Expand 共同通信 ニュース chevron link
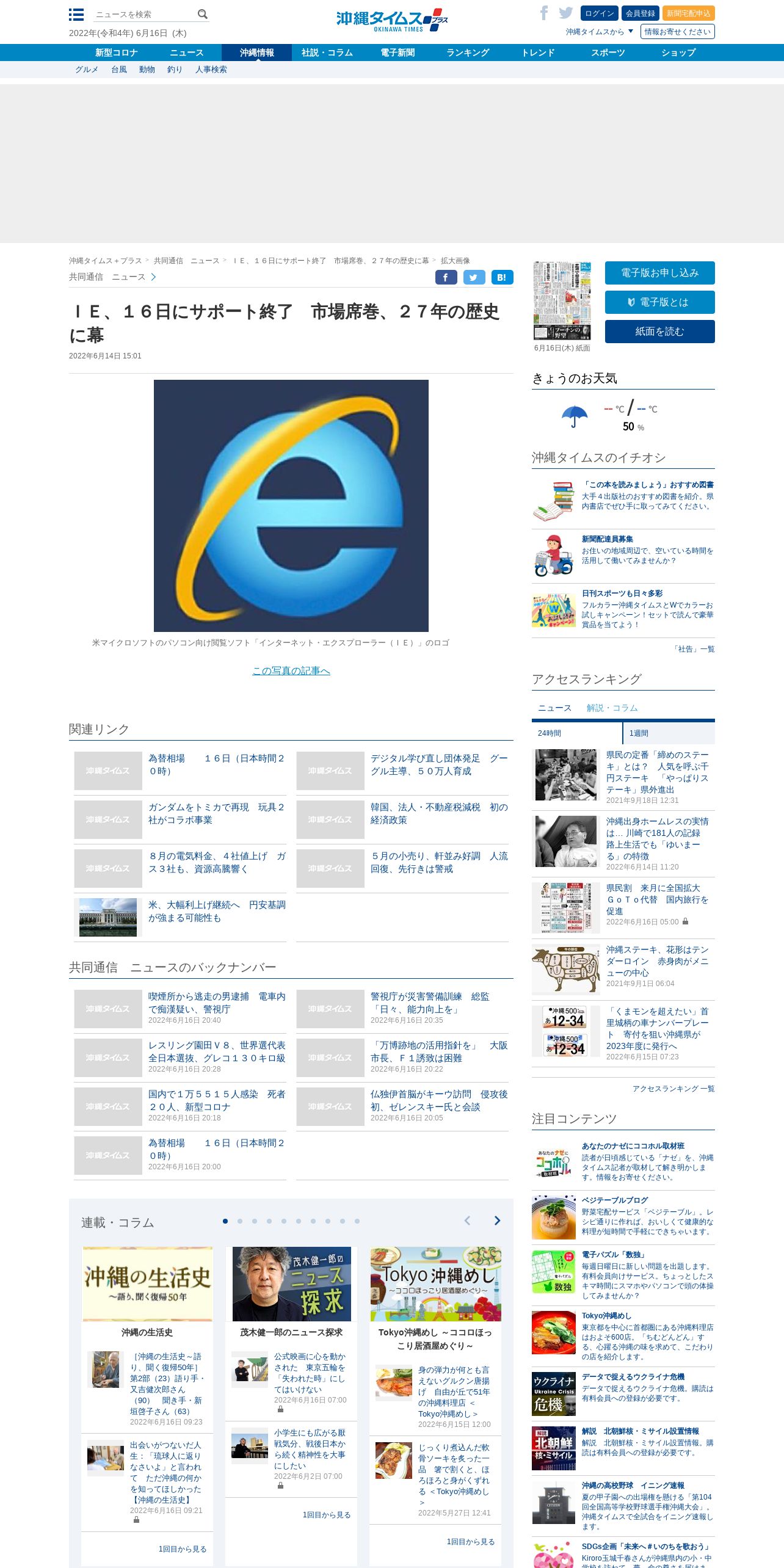 113,277
